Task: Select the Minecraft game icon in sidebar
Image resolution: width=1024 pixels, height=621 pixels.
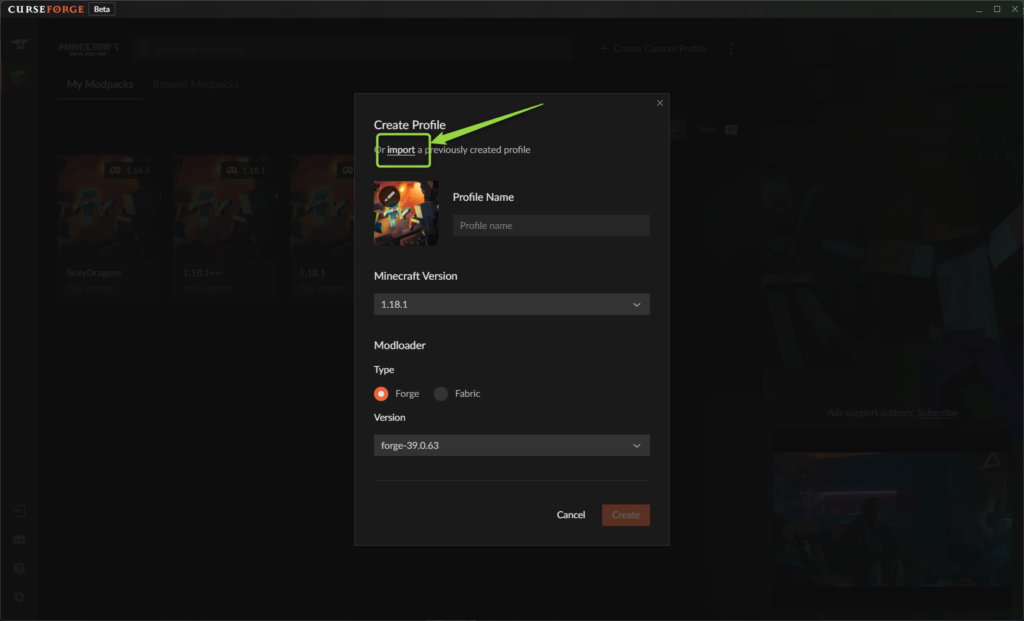Action: (19, 77)
